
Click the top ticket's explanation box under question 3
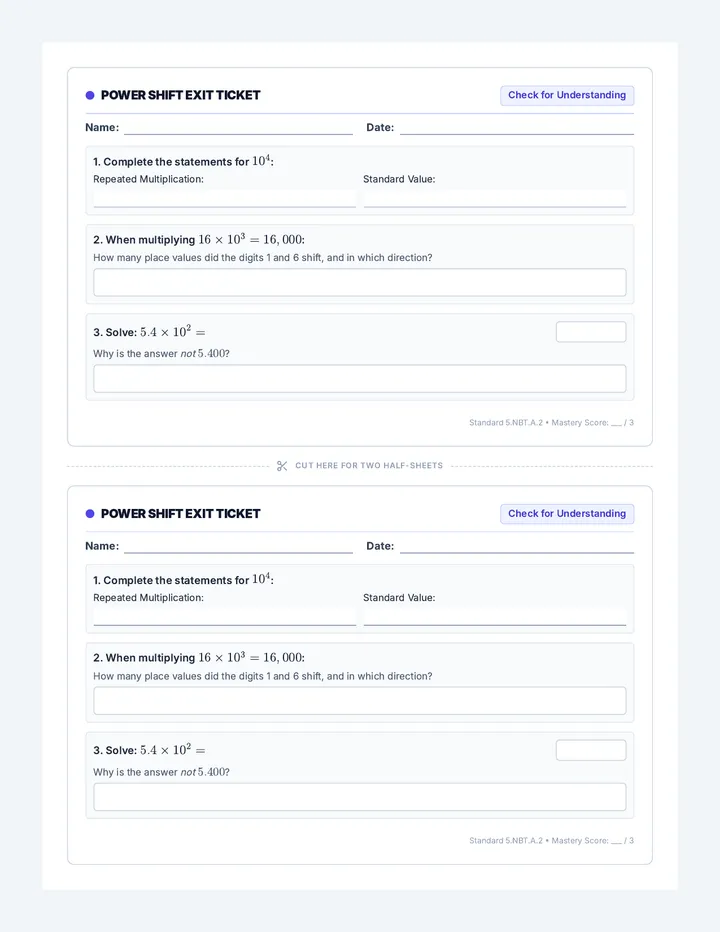click(x=360, y=379)
